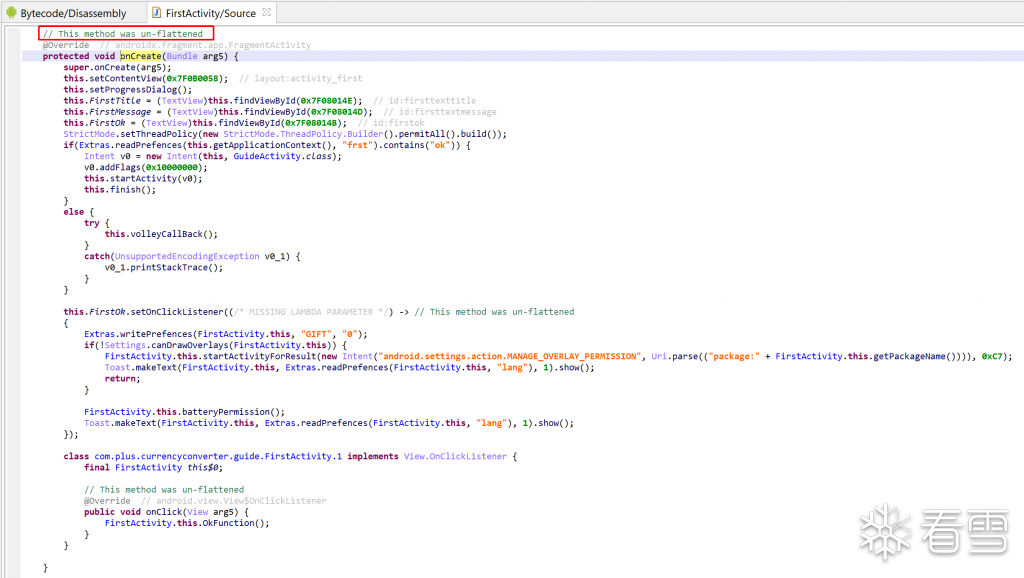1024x578 pixels.
Task: Click the canDrawOverlays method call
Action: click(189, 345)
